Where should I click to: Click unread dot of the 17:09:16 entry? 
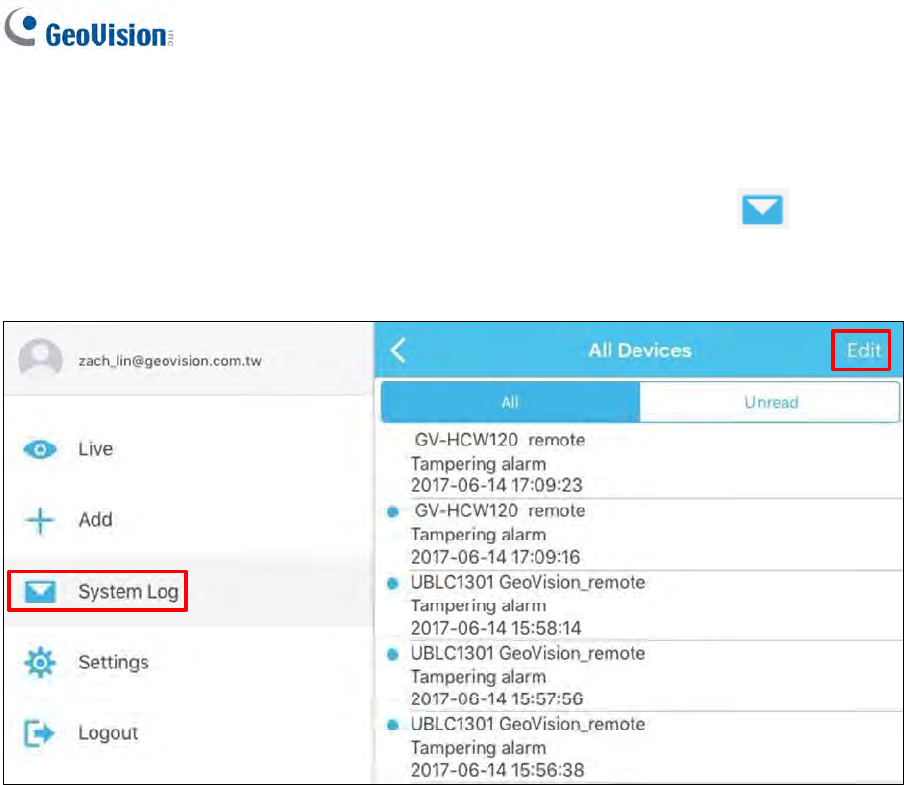pyautogui.click(x=393, y=511)
